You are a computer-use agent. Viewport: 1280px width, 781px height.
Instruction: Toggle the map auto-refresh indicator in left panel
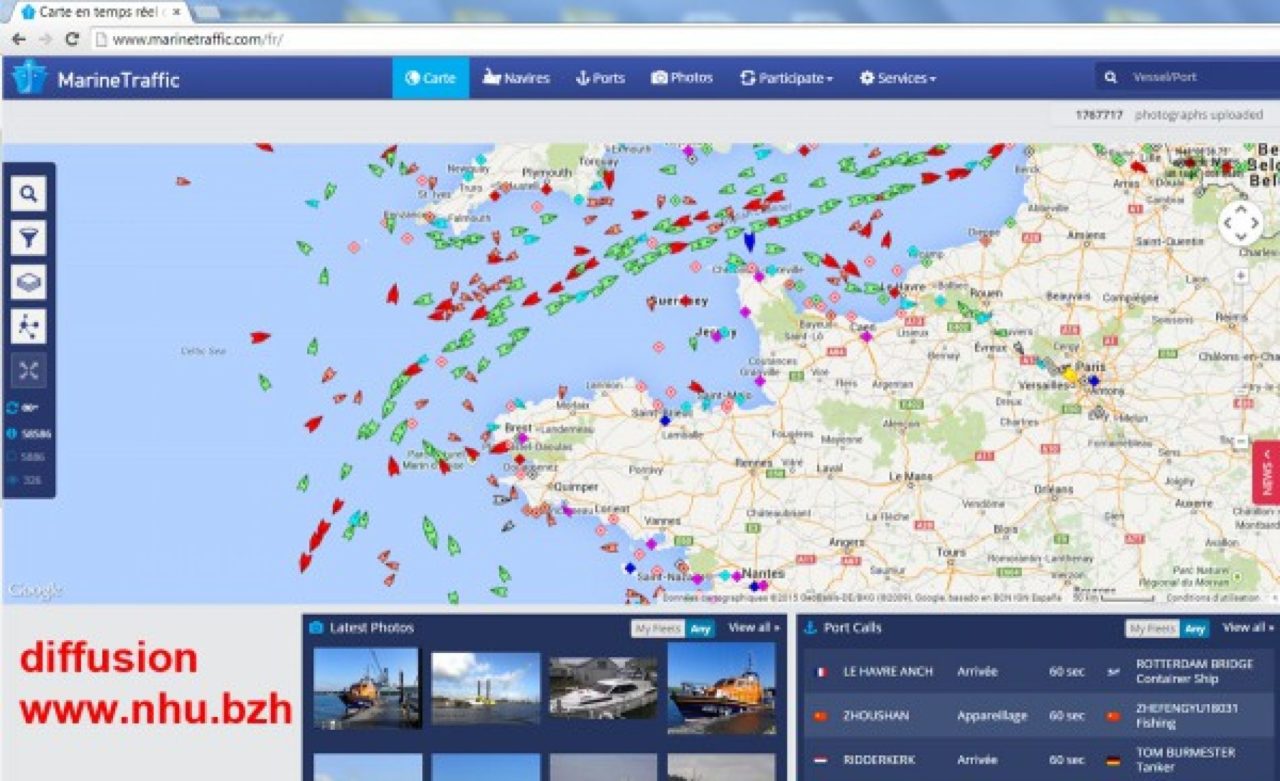(24, 408)
